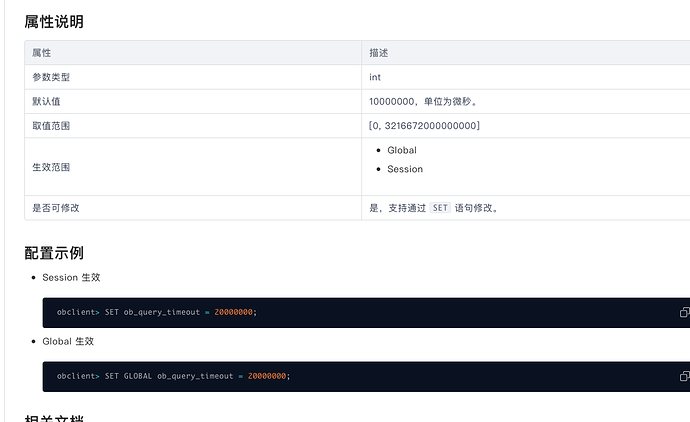
Task: Click the int value cell
Action: (x=375, y=77)
